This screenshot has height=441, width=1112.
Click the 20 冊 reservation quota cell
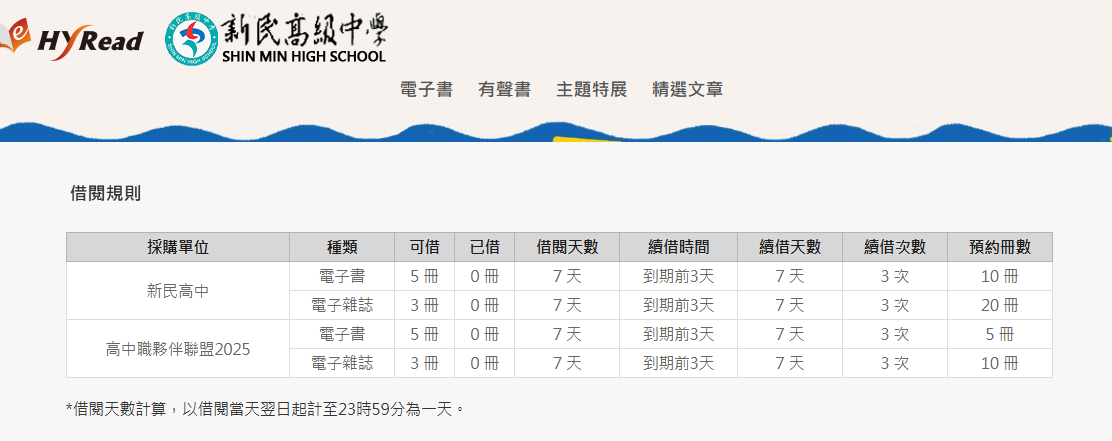tap(999, 305)
